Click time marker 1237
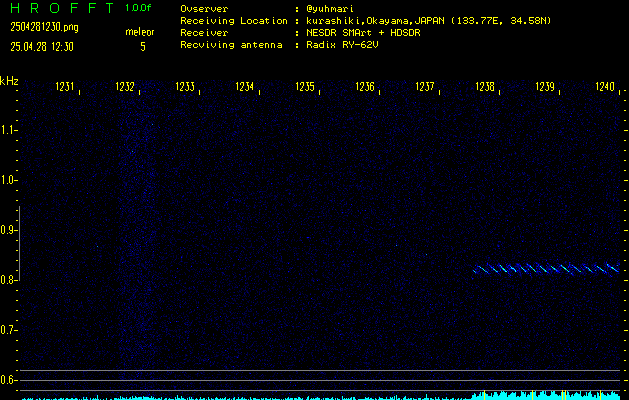This screenshot has width=629, height=400. pos(425,87)
